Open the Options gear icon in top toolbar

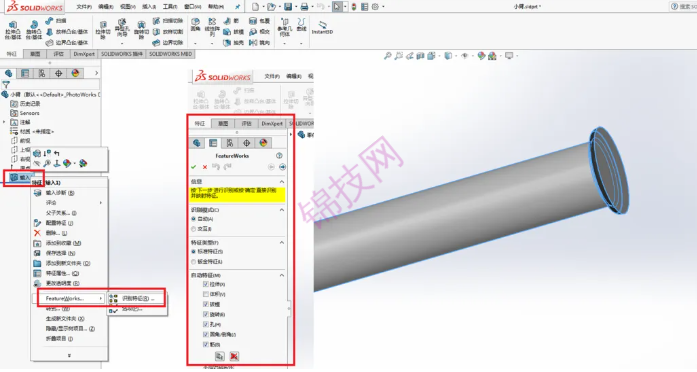click(x=376, y=7)
